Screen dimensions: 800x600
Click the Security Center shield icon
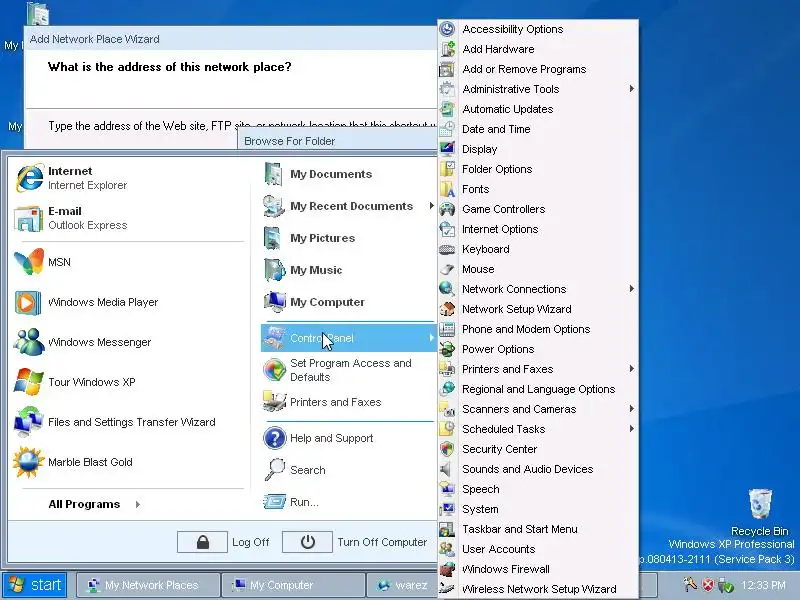pos(447,449)
